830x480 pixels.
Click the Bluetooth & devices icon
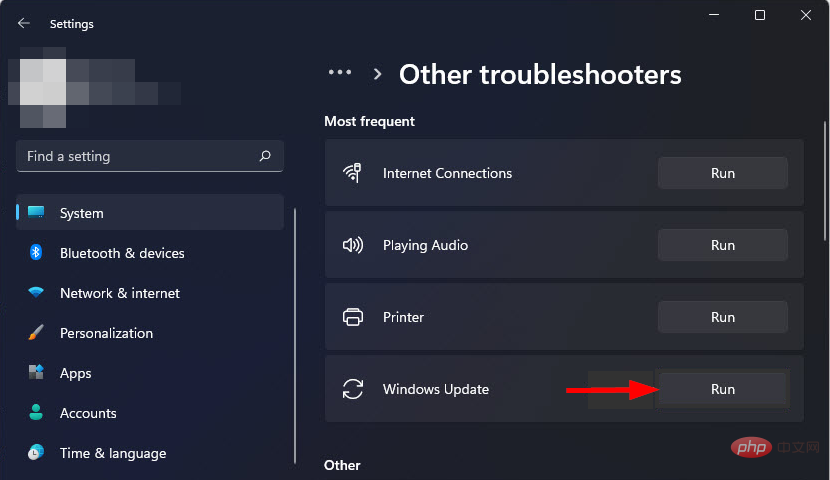[36, 253]
